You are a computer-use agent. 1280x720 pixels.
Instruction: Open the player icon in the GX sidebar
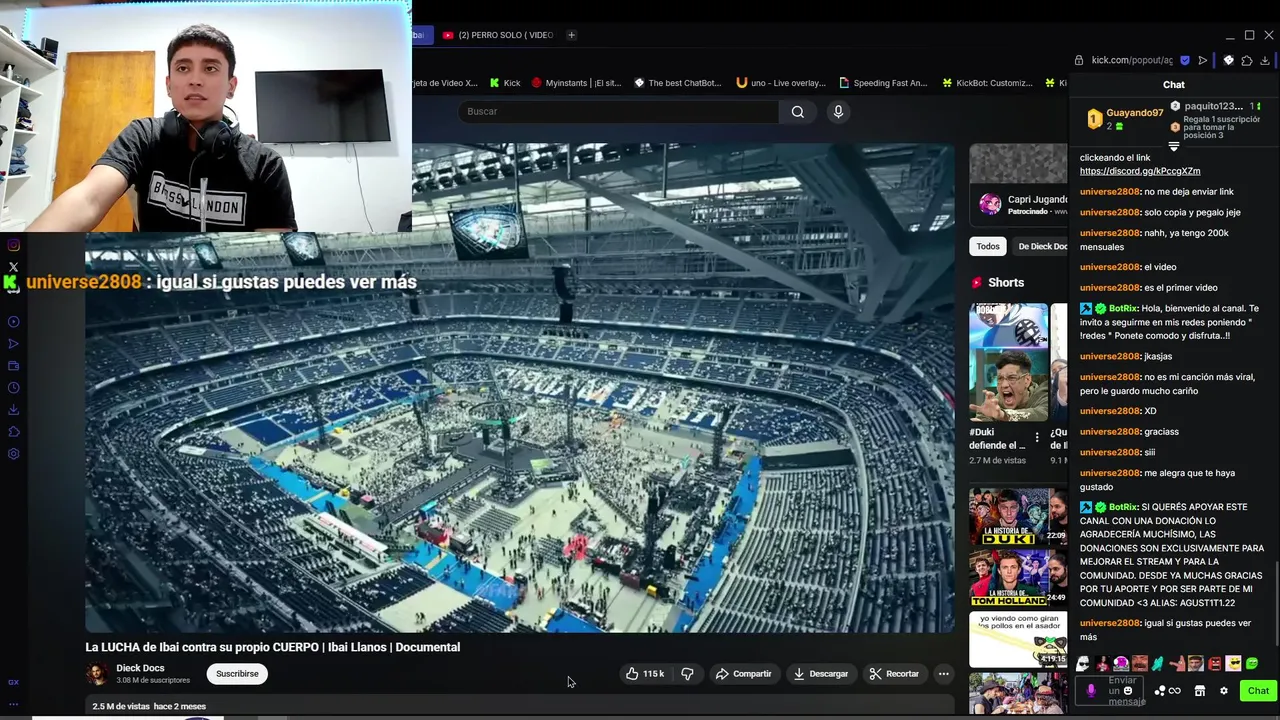(x=13, y=322)
